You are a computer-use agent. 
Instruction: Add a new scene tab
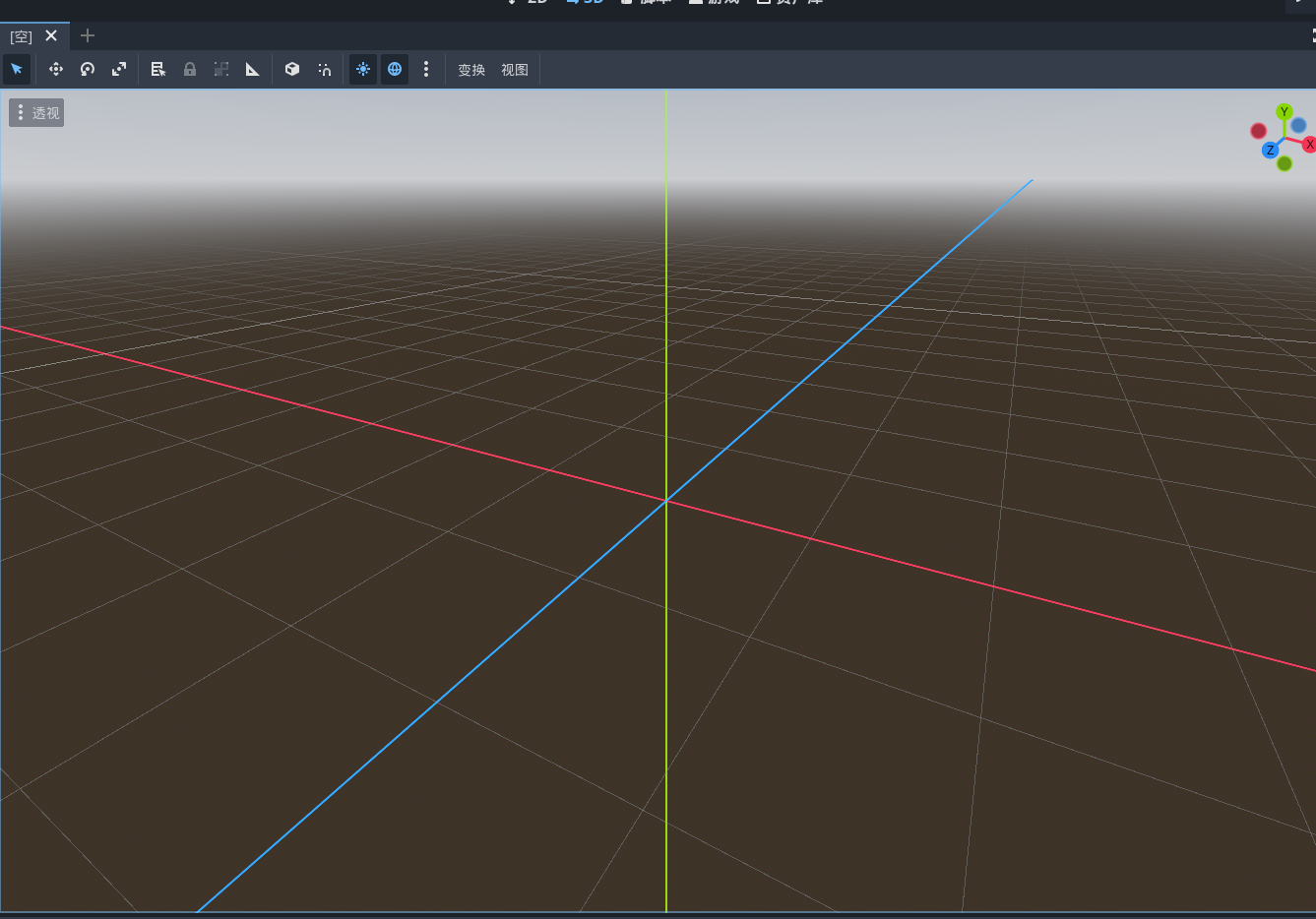point(88,35)
